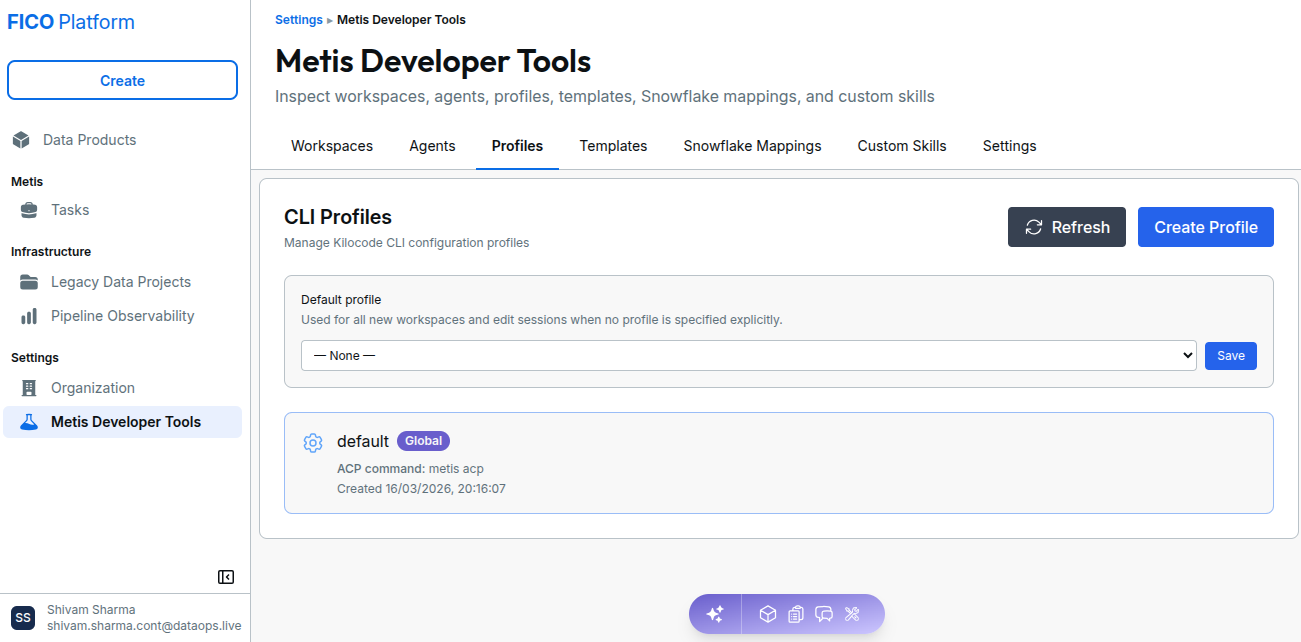The width and height of the screenshot is (1301, 642).
Task: Click the sparkles AI assistant icon
Action: pyautogui.click(x=715, y=614)
